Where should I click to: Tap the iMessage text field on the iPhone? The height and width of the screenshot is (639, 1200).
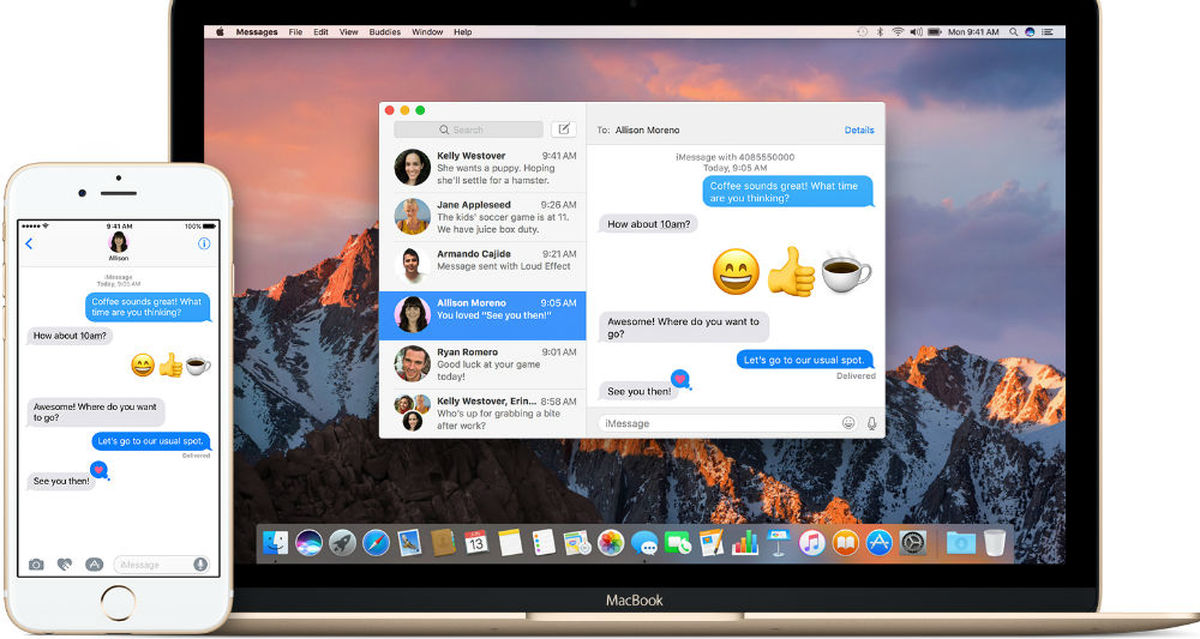click(162, 564)
